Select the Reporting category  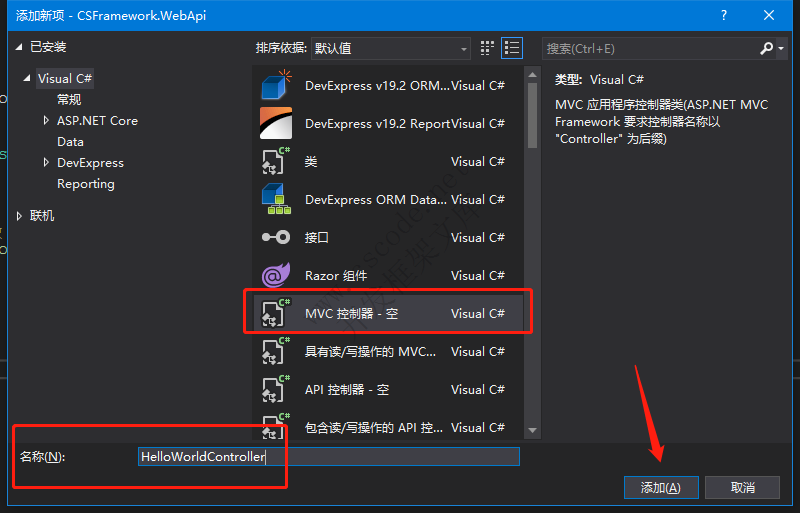click(x=86, y=184)
